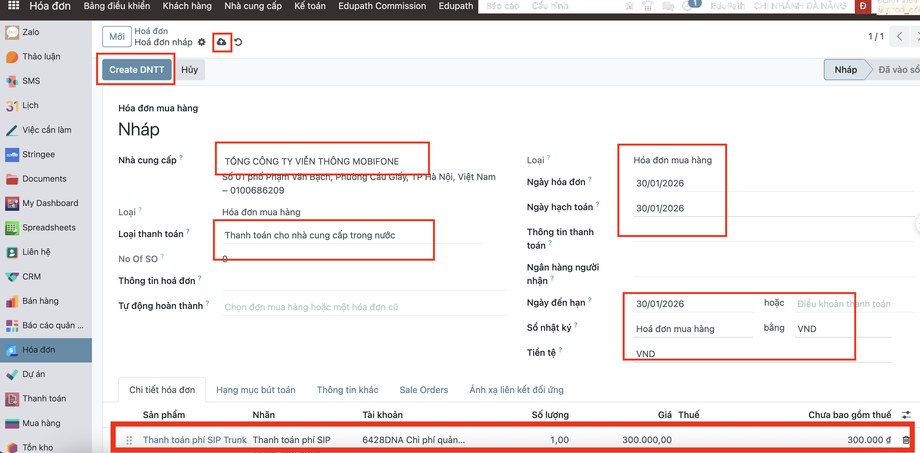The width and height of the screenshot is (920, 453).
Task: Open Nhà cung cấp vendor dropdown field
Action: coord(353,161)
